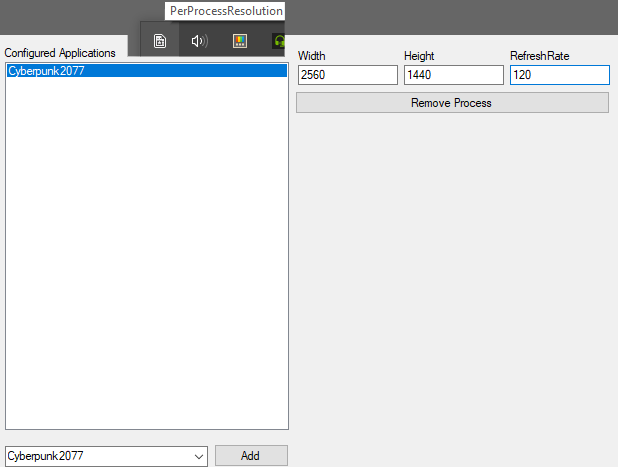Click the Add button
The image size is (618, 467).
point(251,456)
